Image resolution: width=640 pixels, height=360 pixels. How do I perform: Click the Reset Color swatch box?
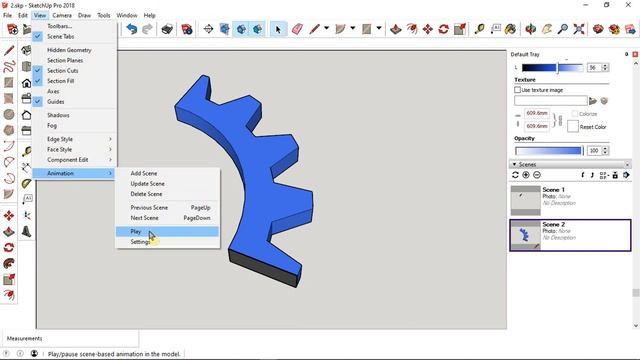click(x=573, y=127)
